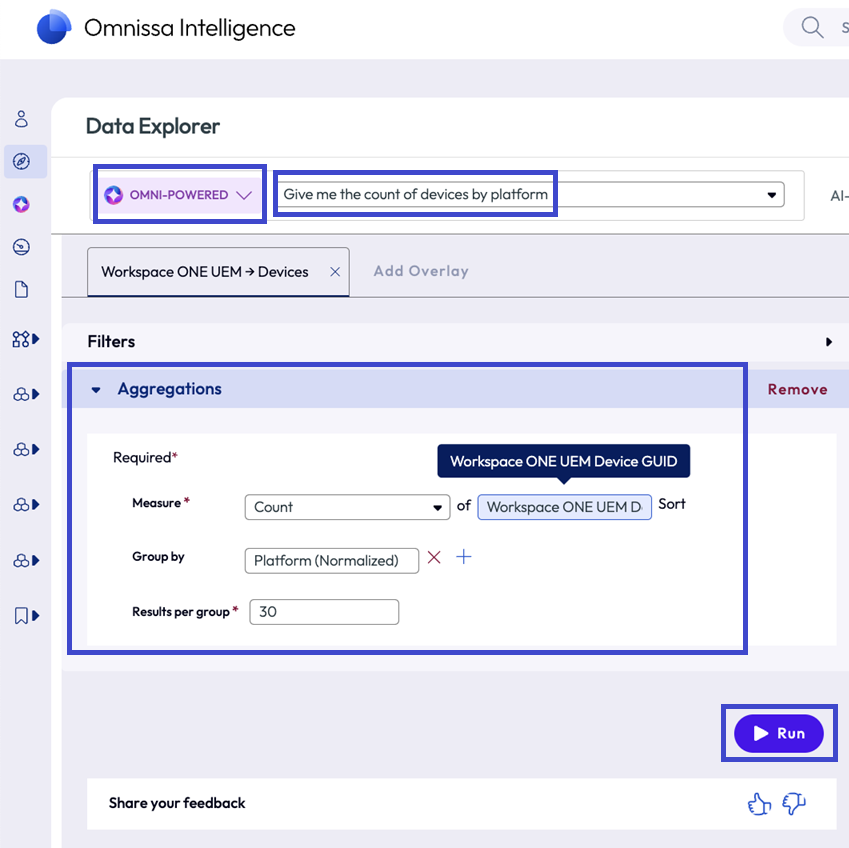This screenshot has width=849, height=848.
Task: Click the Sort link
Action: click(x=671, y=504)
